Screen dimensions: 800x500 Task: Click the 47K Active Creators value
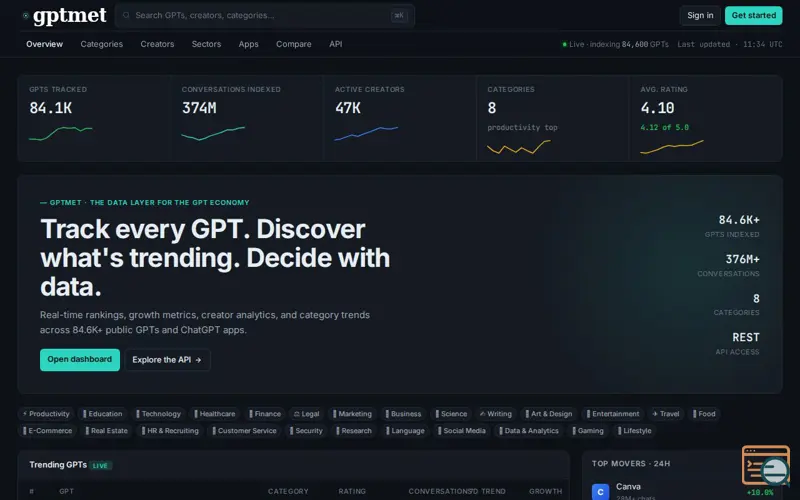click(348, 108)
